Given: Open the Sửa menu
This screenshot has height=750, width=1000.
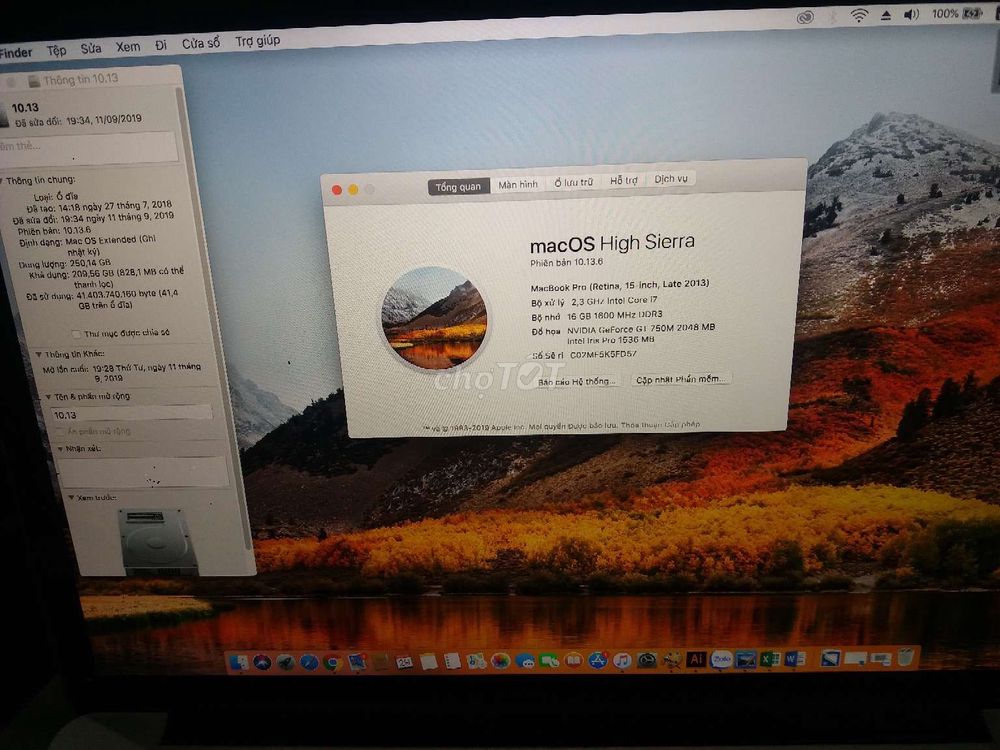Looking at the screenshot, I should pos(91,48).
